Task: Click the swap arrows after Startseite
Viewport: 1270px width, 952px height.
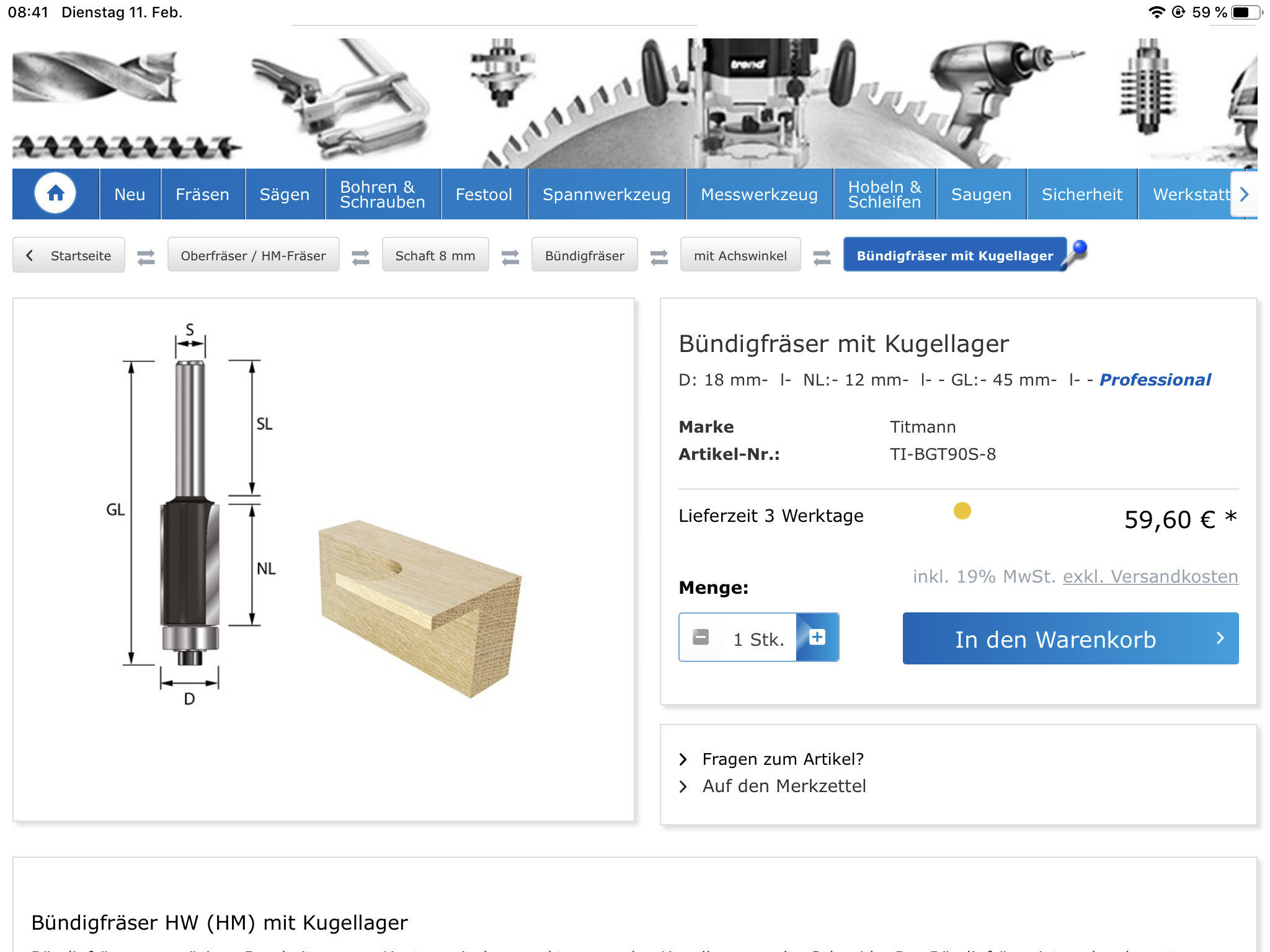Action: coord(146,257)
